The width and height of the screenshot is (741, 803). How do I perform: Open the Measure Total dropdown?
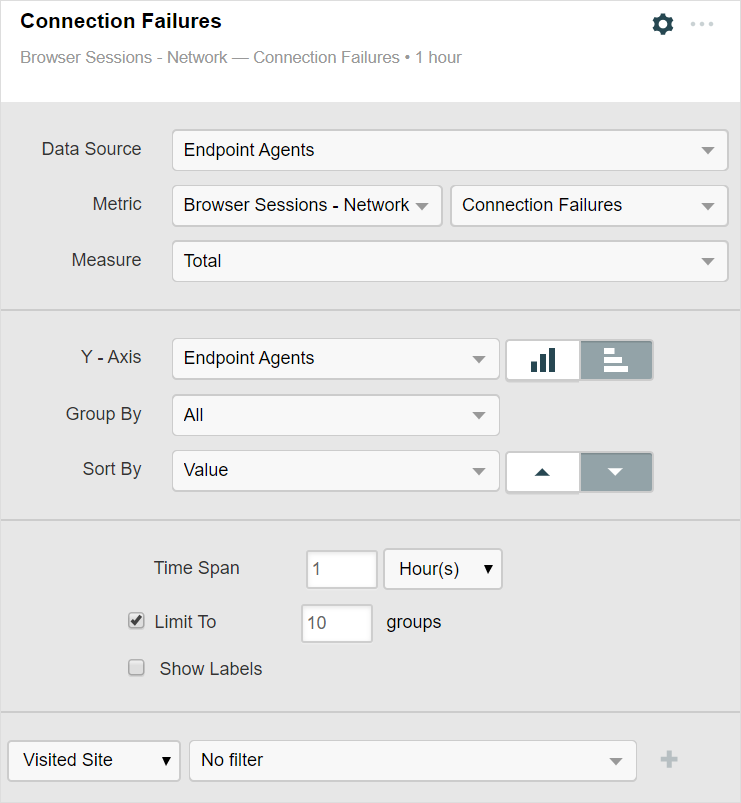(449, 261)
